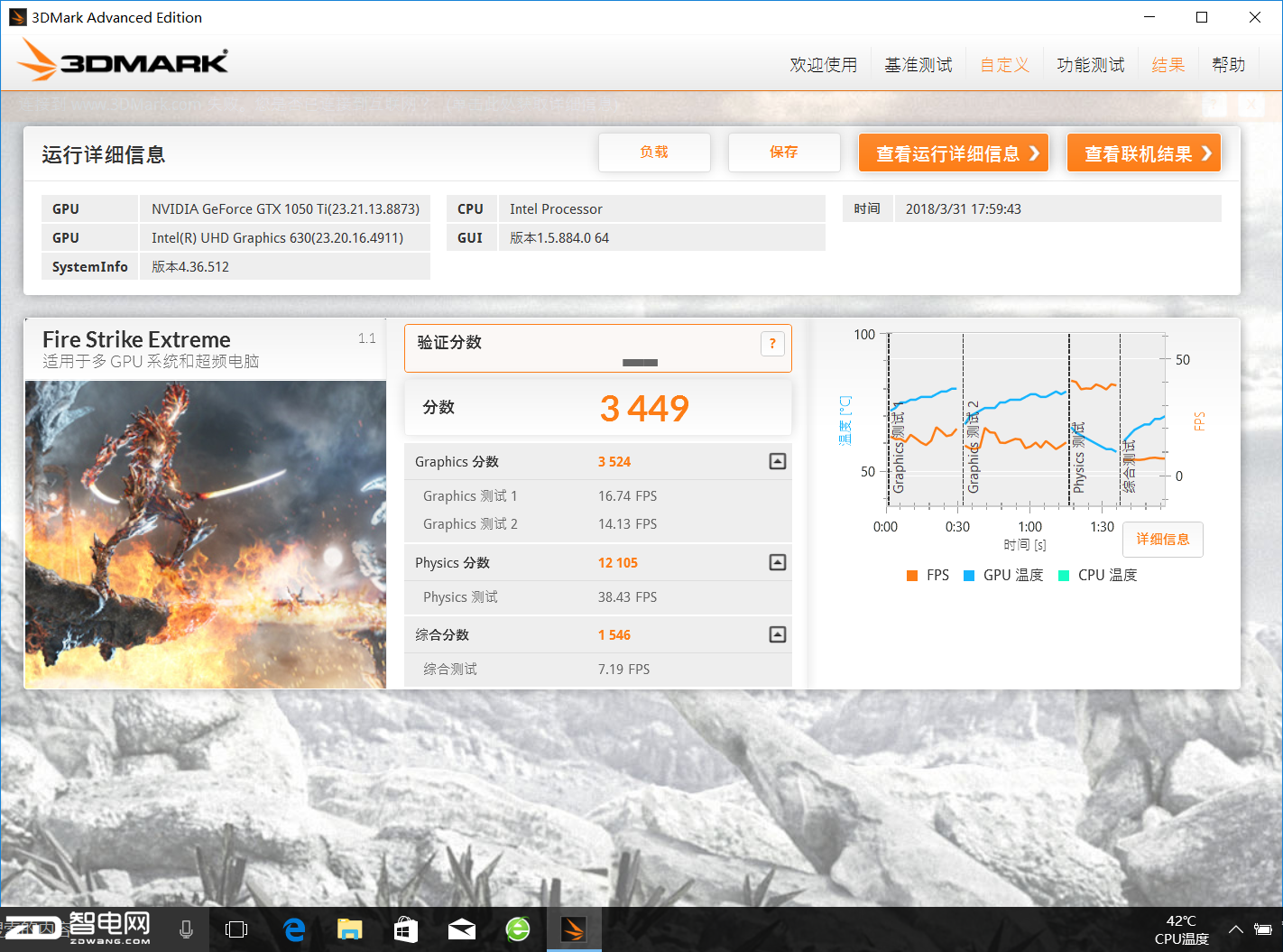Screen dimensions: 1283x952
Task: Click the SystemInfo 版本4.36.512 value
Action: [x=285, y=266]
